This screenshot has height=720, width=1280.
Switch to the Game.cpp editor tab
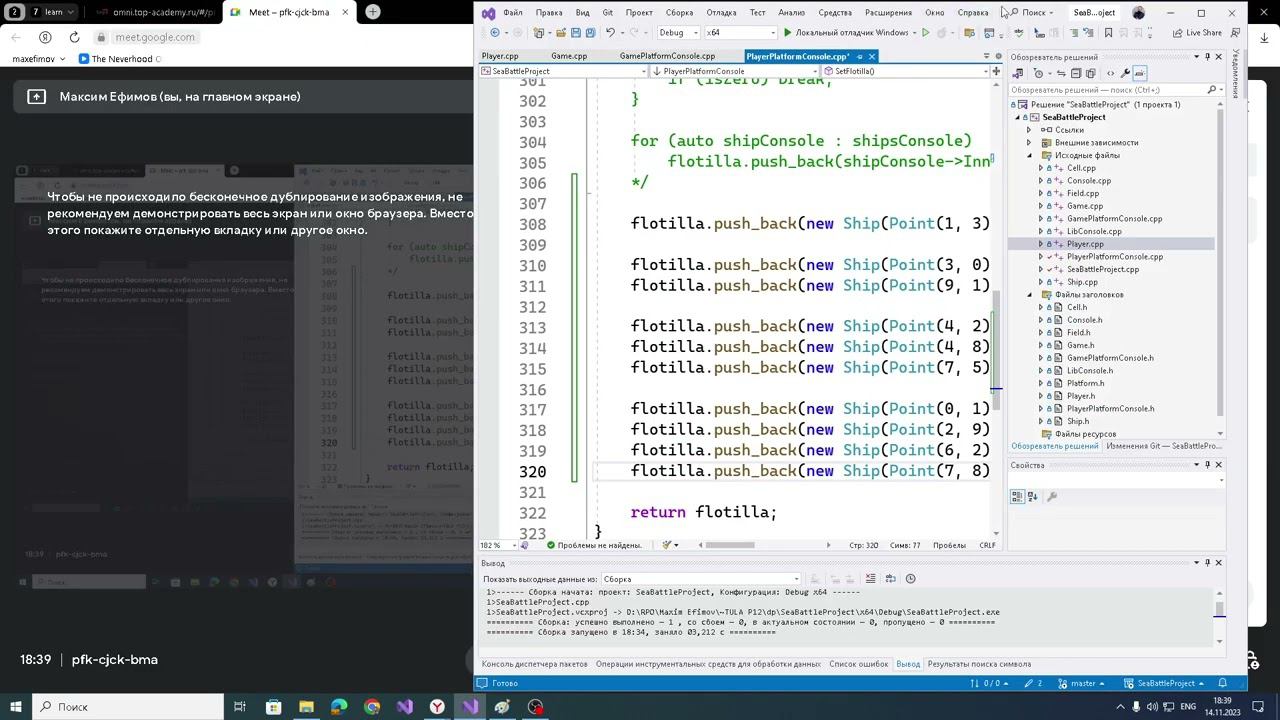[x=569, y=56]
